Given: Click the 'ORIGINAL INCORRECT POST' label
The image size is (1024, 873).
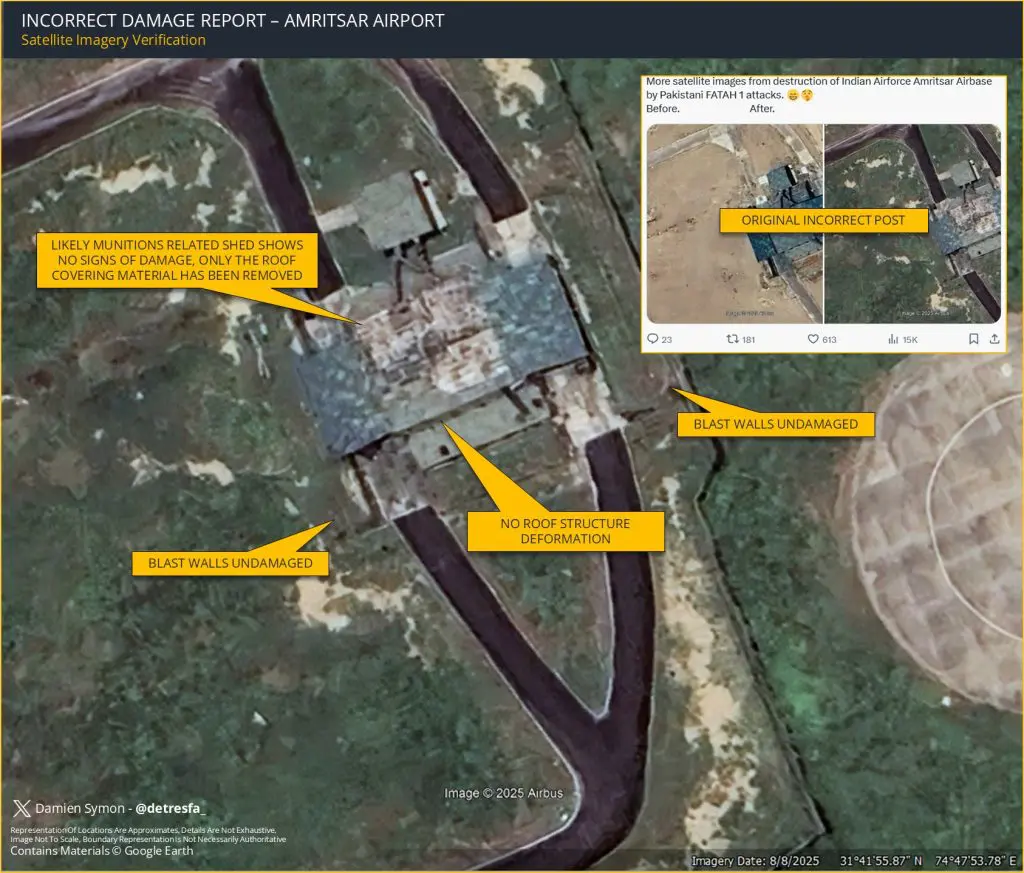Looking at the screenshot, I should coord(823,220).
